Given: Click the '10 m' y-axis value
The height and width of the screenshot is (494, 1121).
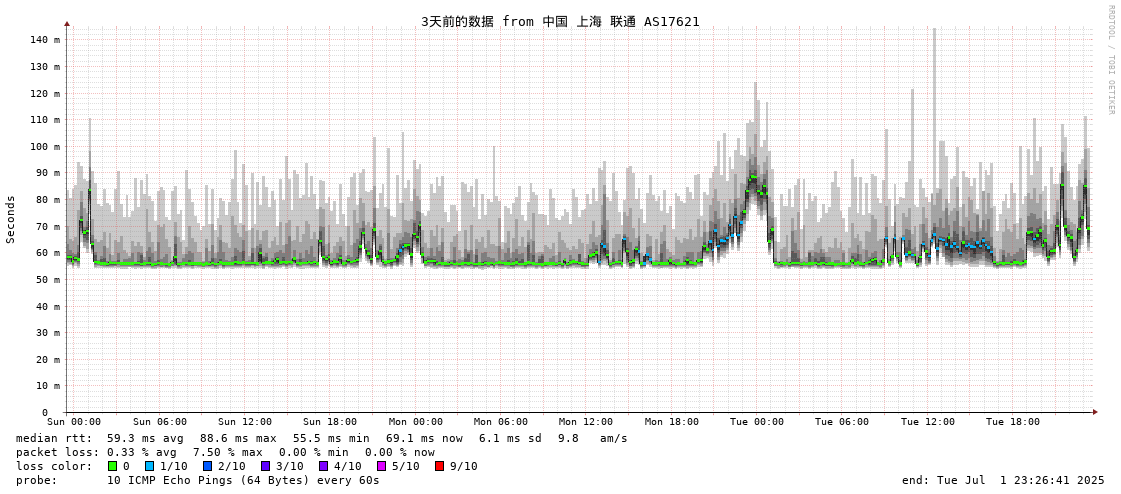Looking at the screenshot, I should pos(47,386).
